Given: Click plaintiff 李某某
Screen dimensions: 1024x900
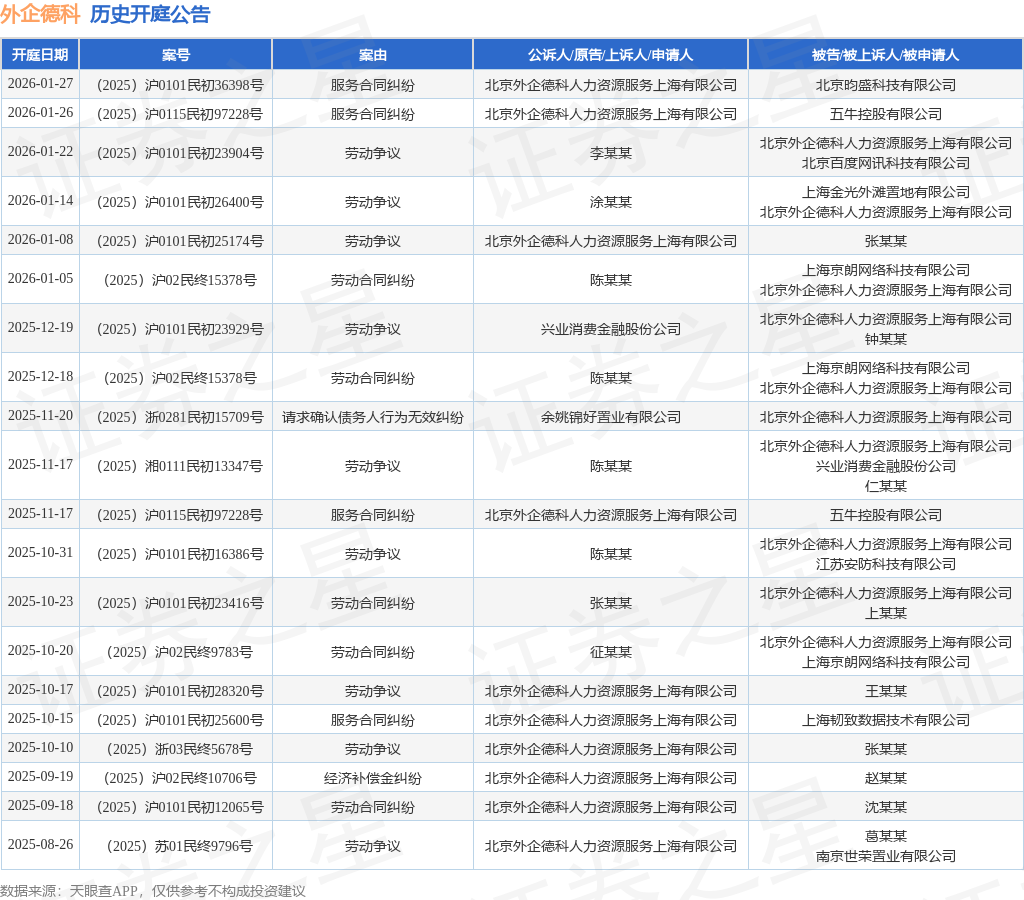Looking at the screenshot, I should [x=611, y=153].
